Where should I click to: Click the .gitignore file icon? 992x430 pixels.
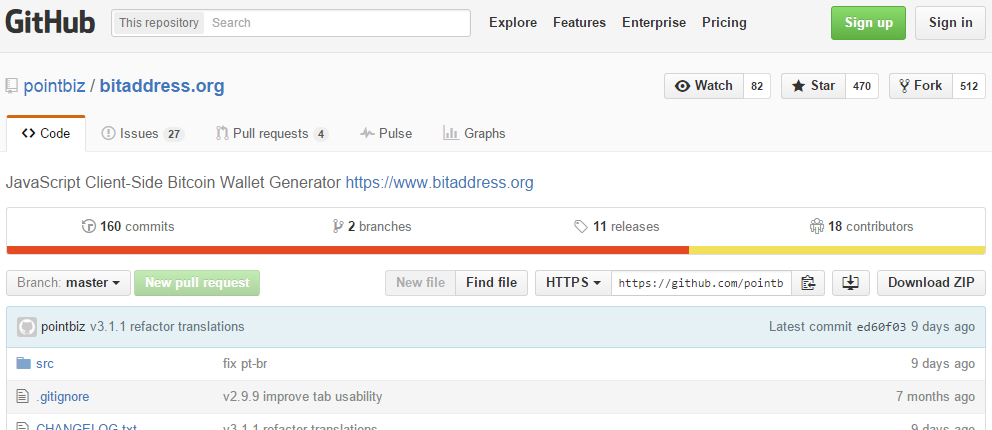click(x=23, y=397)
